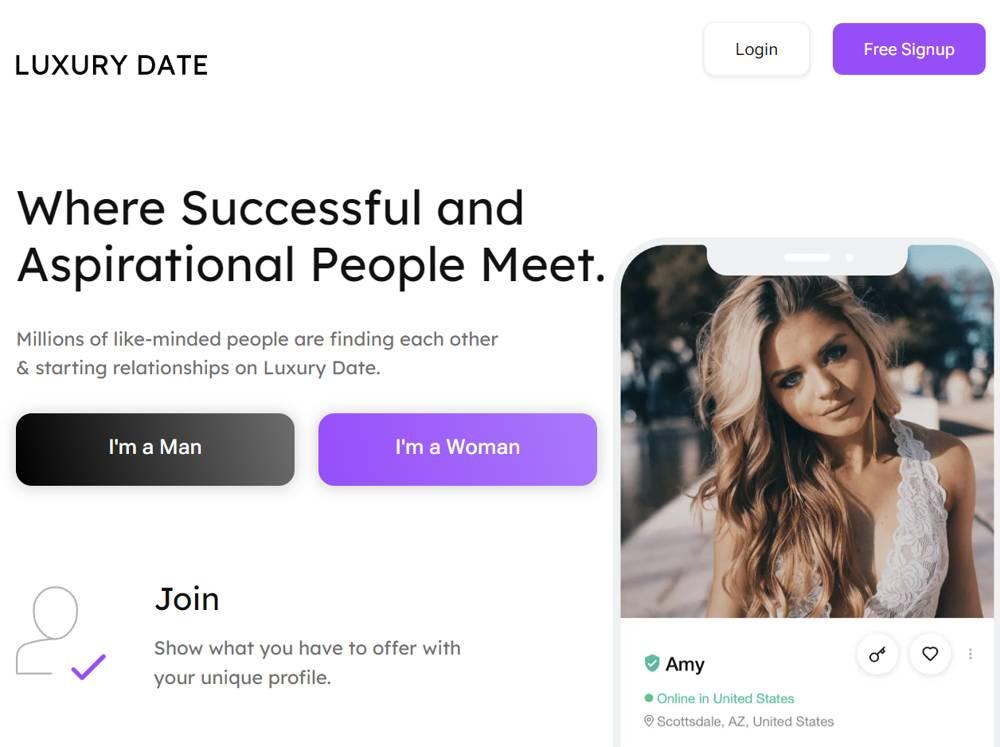Click the purple checkmark icon
This screenshot has width=1000, height=747.
(88, 667)
